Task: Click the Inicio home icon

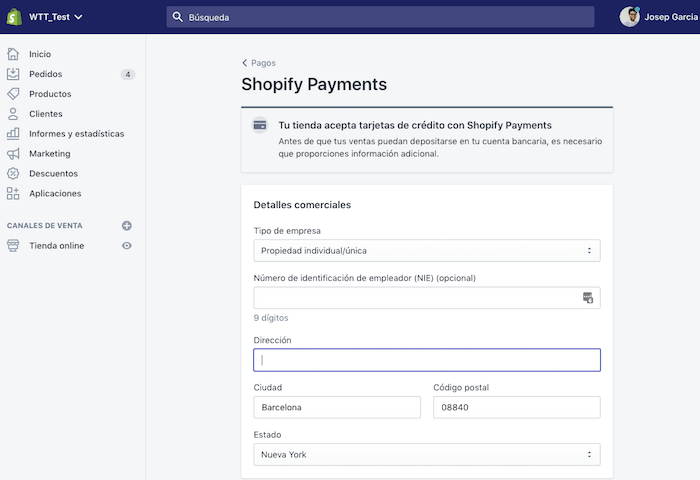Action: coord(13,54)
